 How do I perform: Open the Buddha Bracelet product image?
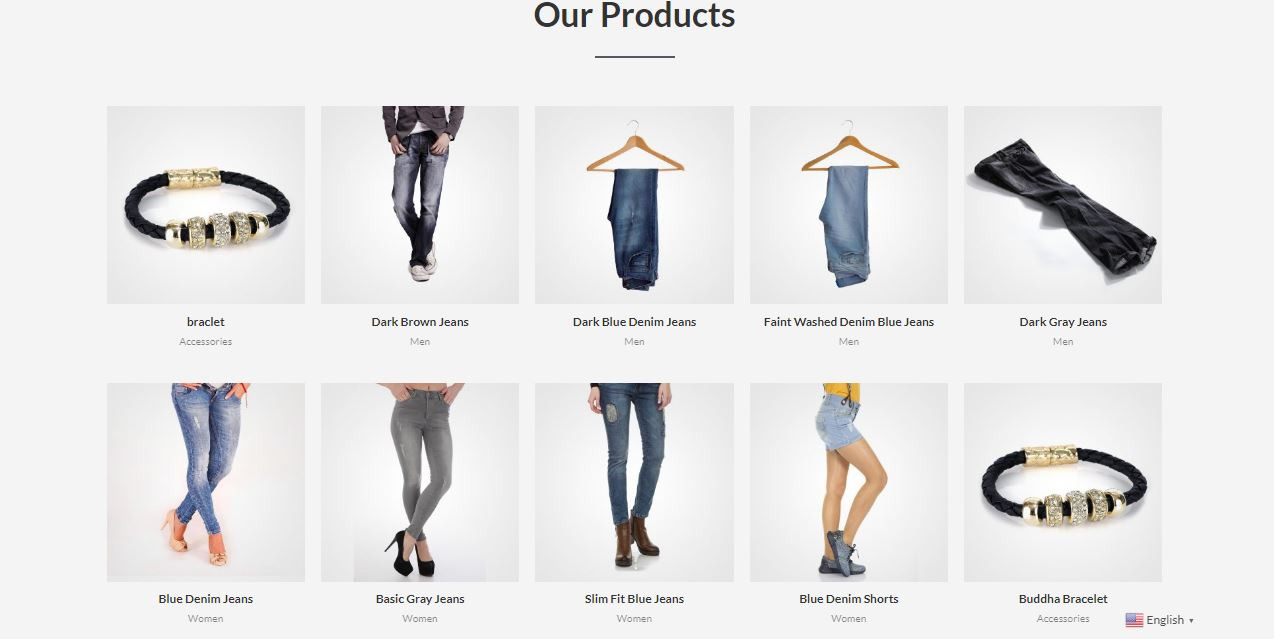[x=1063, y=482]
